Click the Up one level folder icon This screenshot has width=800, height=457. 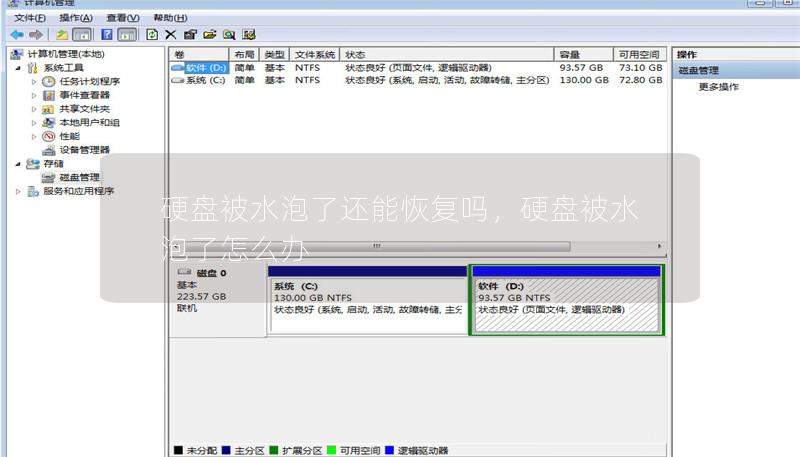coord(62,35)
